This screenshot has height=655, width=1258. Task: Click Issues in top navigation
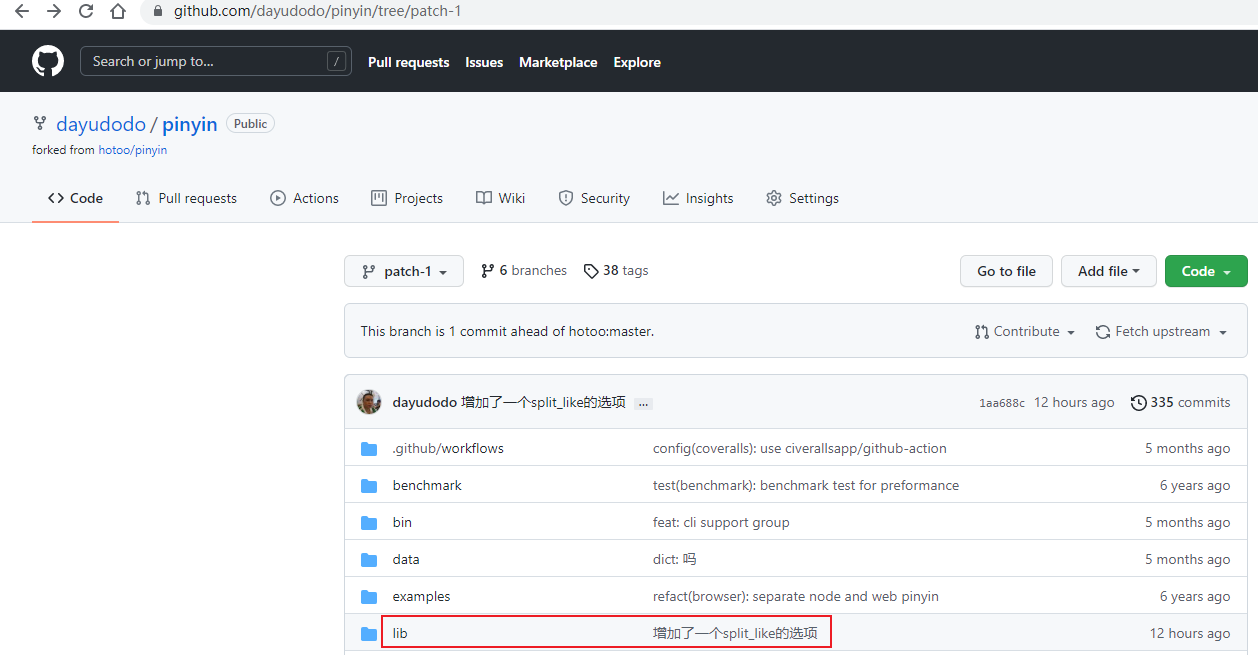coord(484,62)
